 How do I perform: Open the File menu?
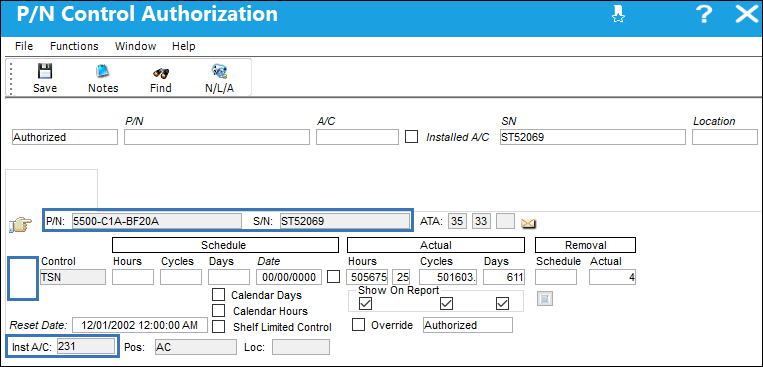point(24,46)
